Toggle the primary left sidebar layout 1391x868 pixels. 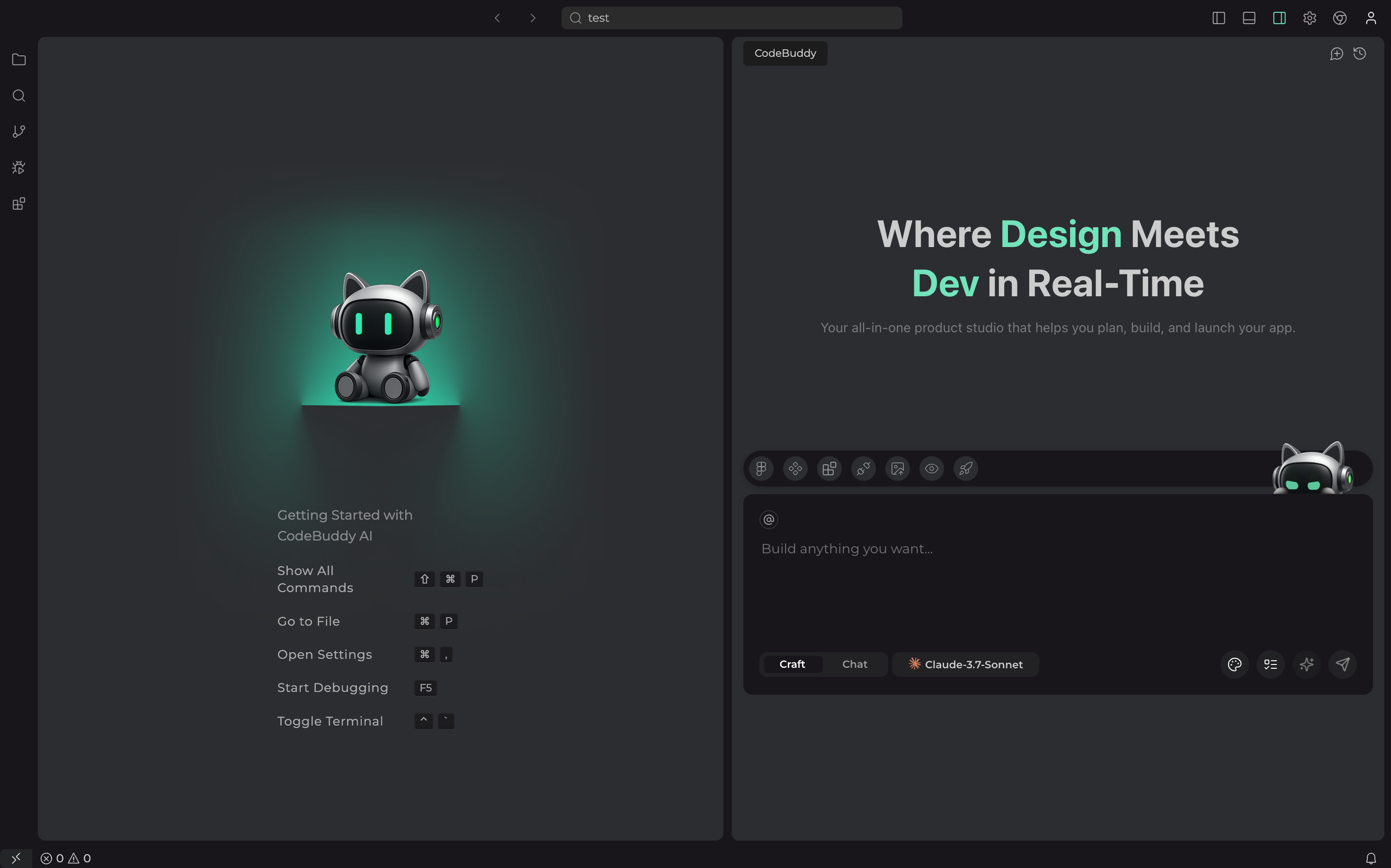[1219, 18]
